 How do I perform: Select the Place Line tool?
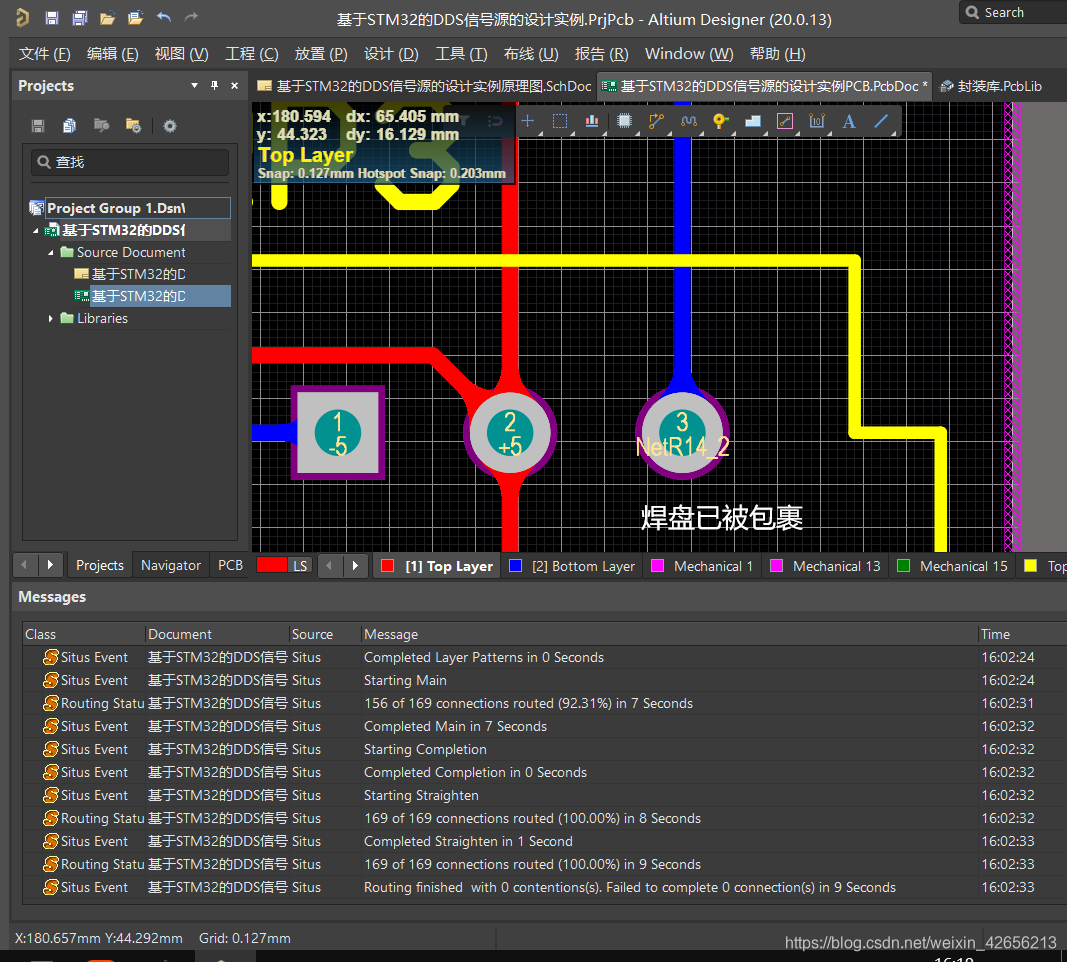tap(881, 122)
